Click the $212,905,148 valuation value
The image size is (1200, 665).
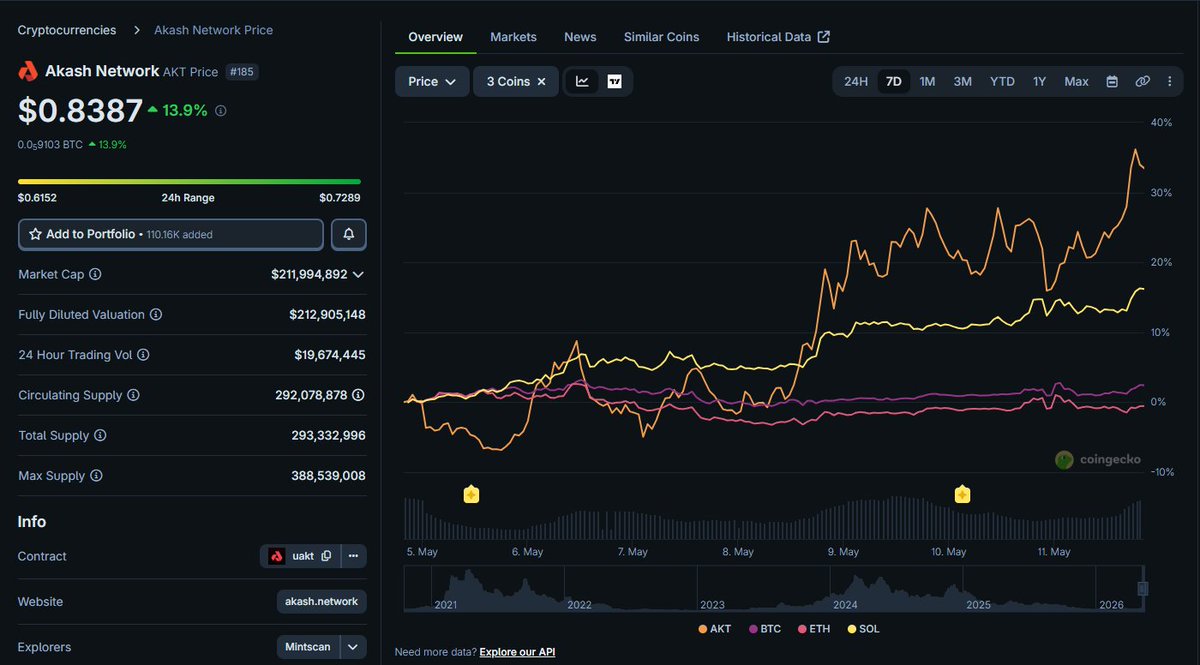pos(327,314)
